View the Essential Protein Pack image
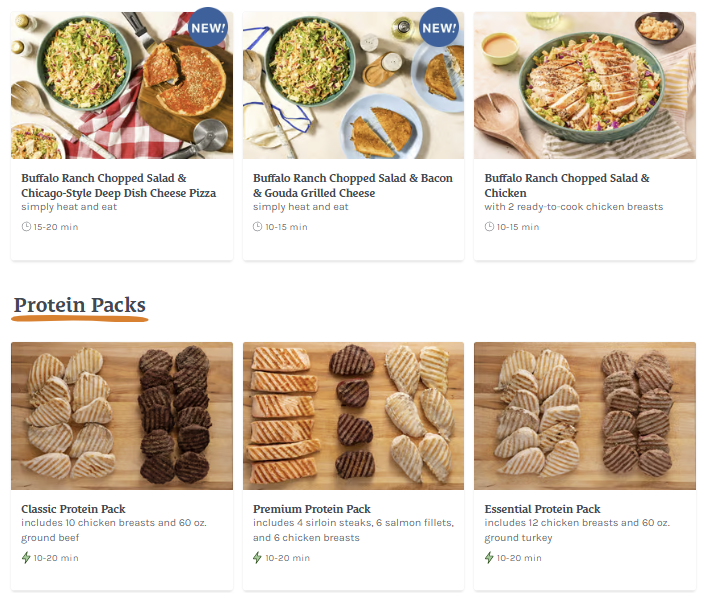The height and width of the screenshot is (593, 702). point(585,416)
